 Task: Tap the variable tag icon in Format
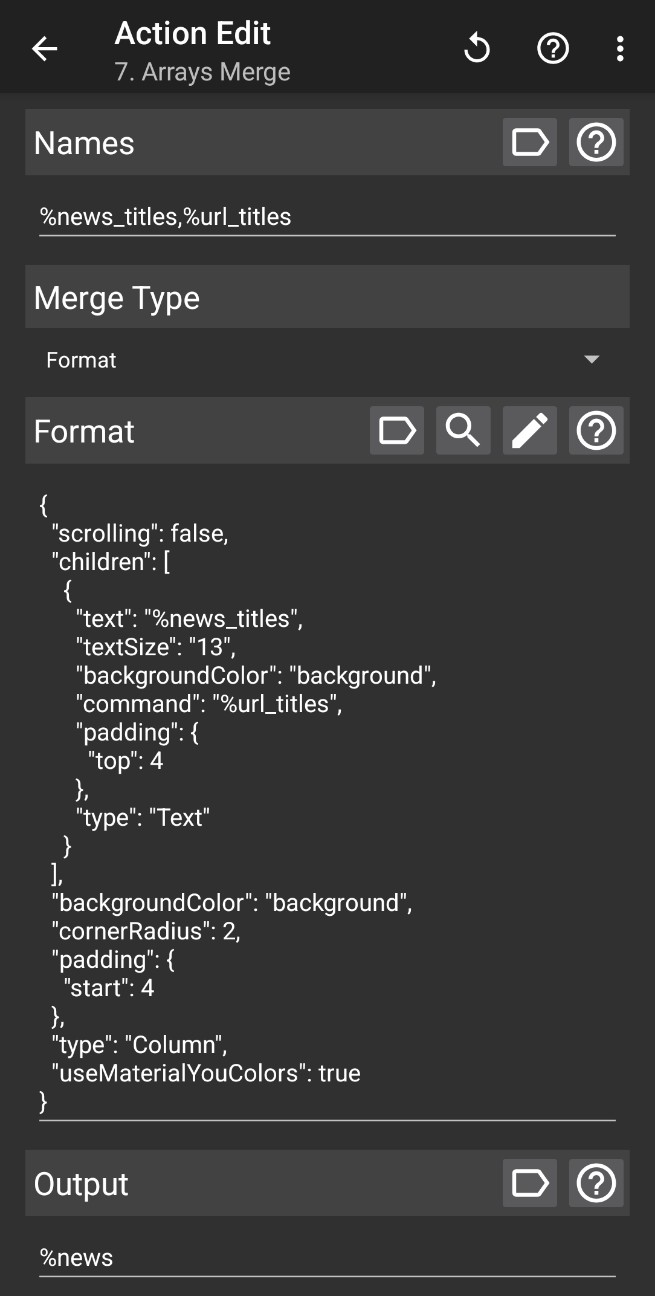[397, 431]
